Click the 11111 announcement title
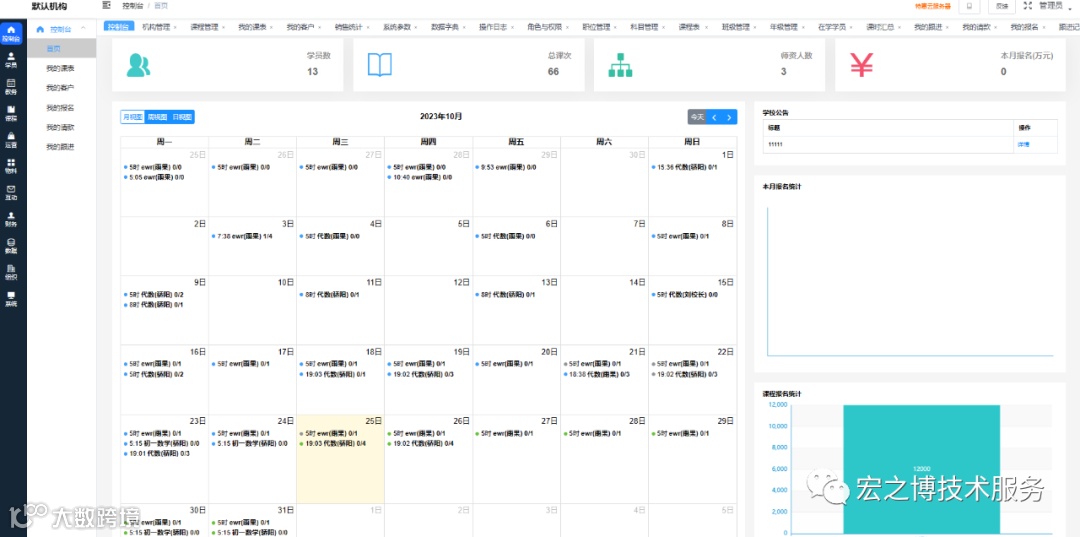This screenshot has height=537, width=1080. coord(775,145)
